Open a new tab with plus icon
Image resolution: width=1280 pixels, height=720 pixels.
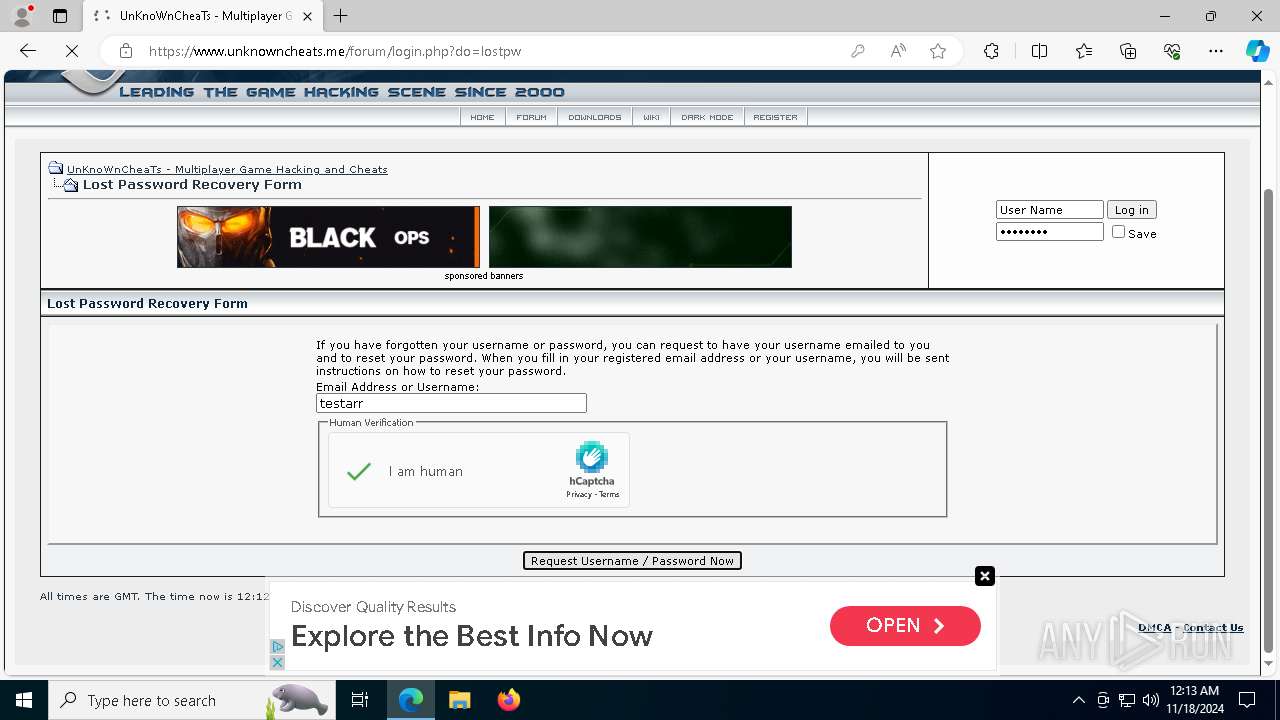pos(341,16)
